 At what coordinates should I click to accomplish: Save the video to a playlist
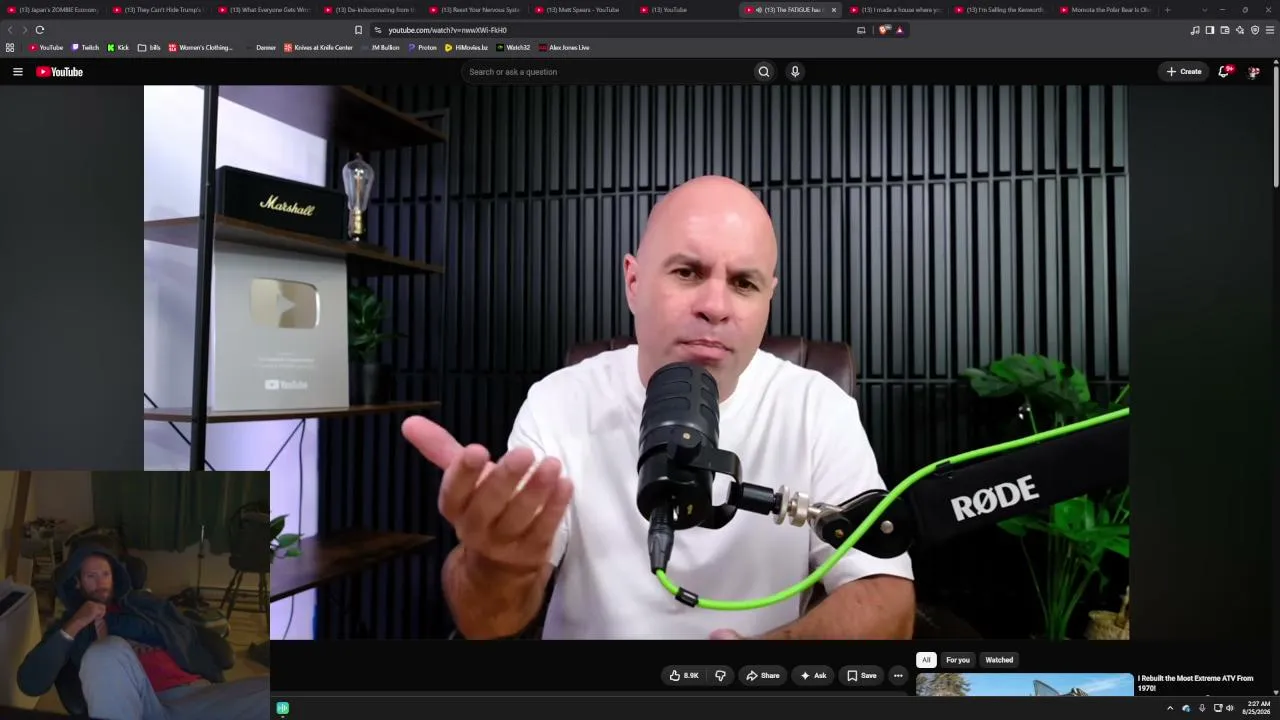862,676
